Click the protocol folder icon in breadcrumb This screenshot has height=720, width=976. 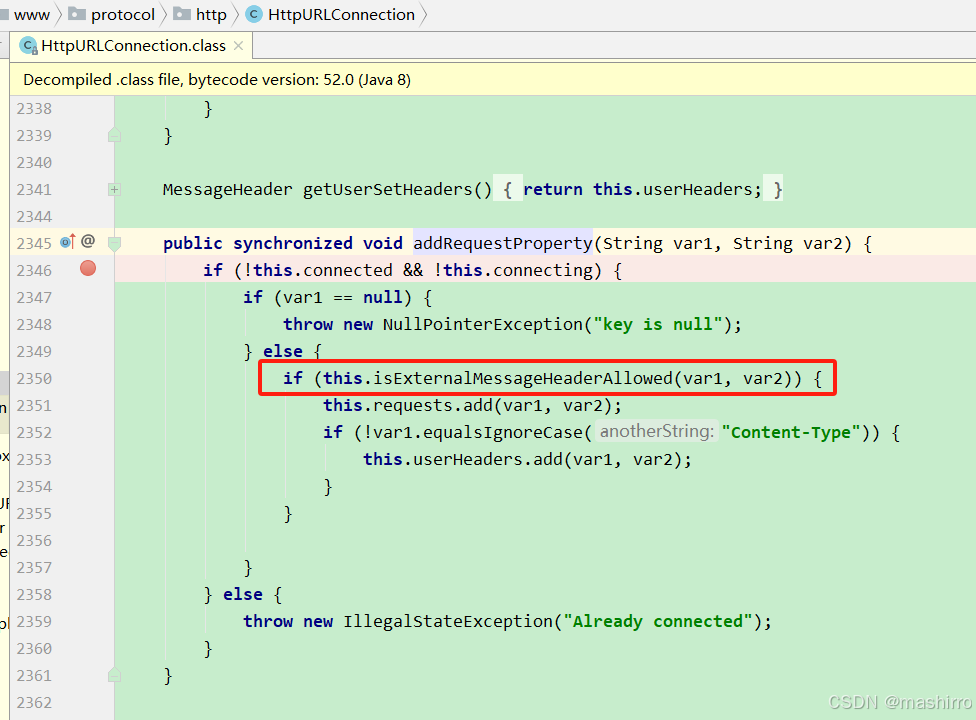point(77,14)
